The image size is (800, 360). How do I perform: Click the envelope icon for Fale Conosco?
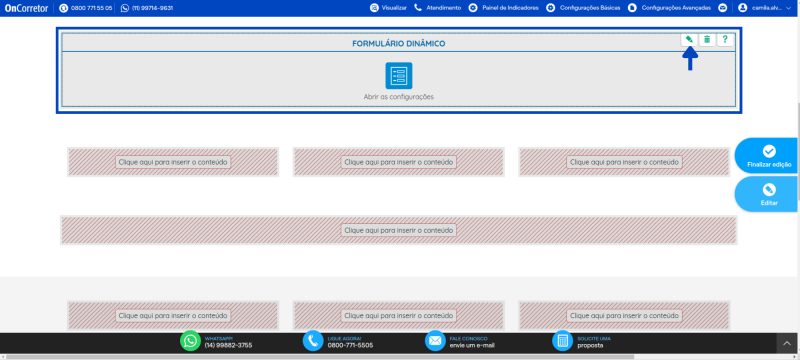pos(435,341)
